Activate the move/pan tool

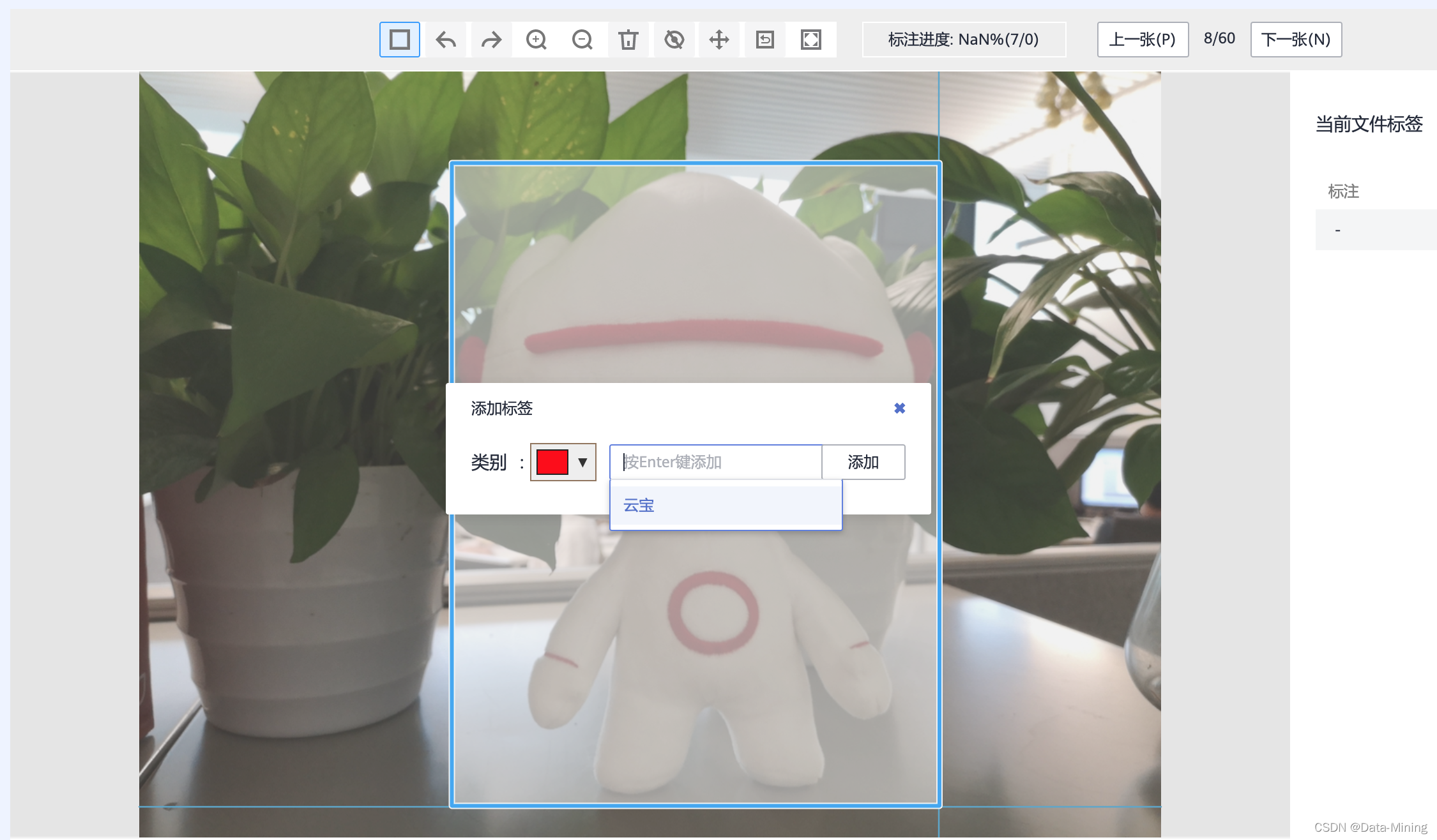click(719, 40)
